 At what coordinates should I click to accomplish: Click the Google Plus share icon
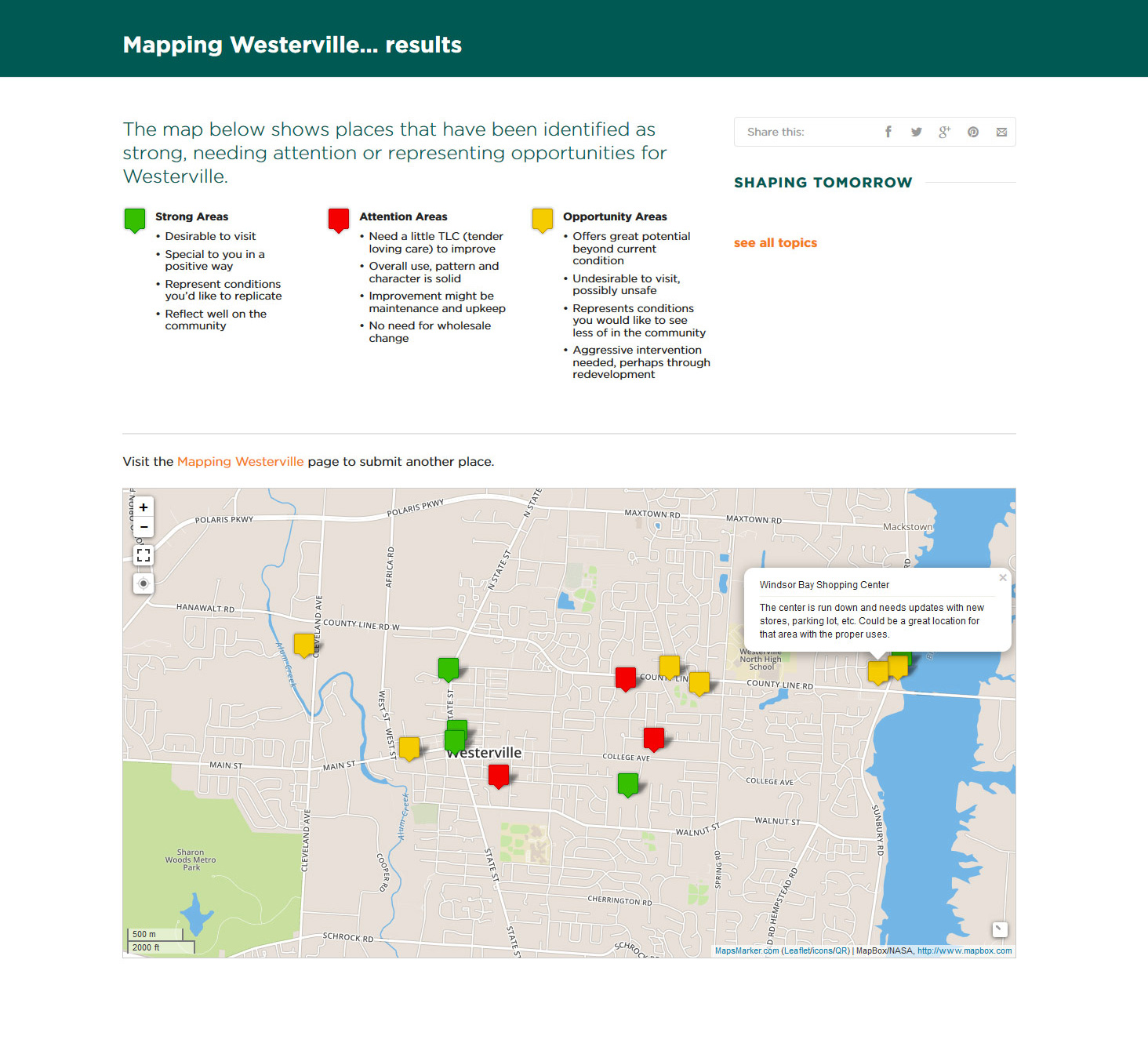click(x=944, y=132)
